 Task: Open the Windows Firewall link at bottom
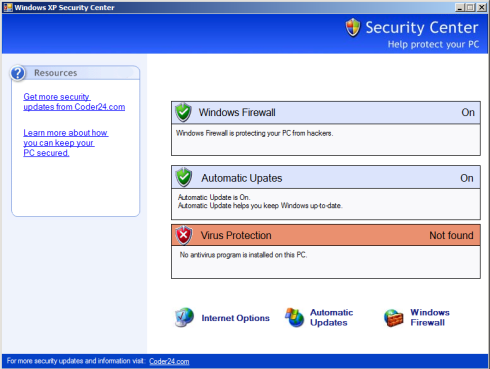click(x=430, y=317)
